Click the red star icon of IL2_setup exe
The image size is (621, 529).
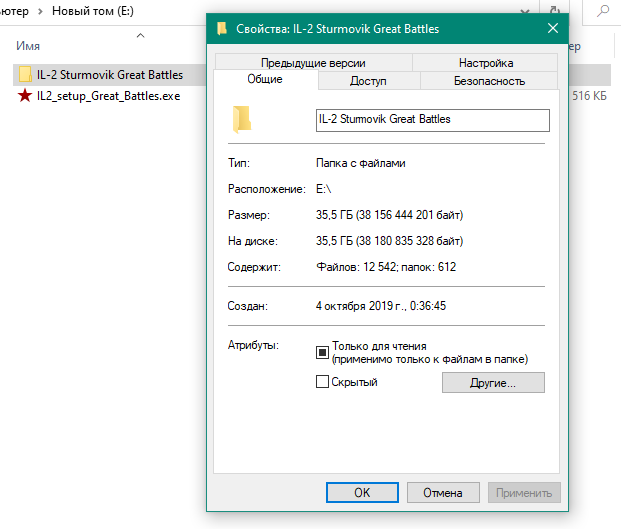(25, 95)
